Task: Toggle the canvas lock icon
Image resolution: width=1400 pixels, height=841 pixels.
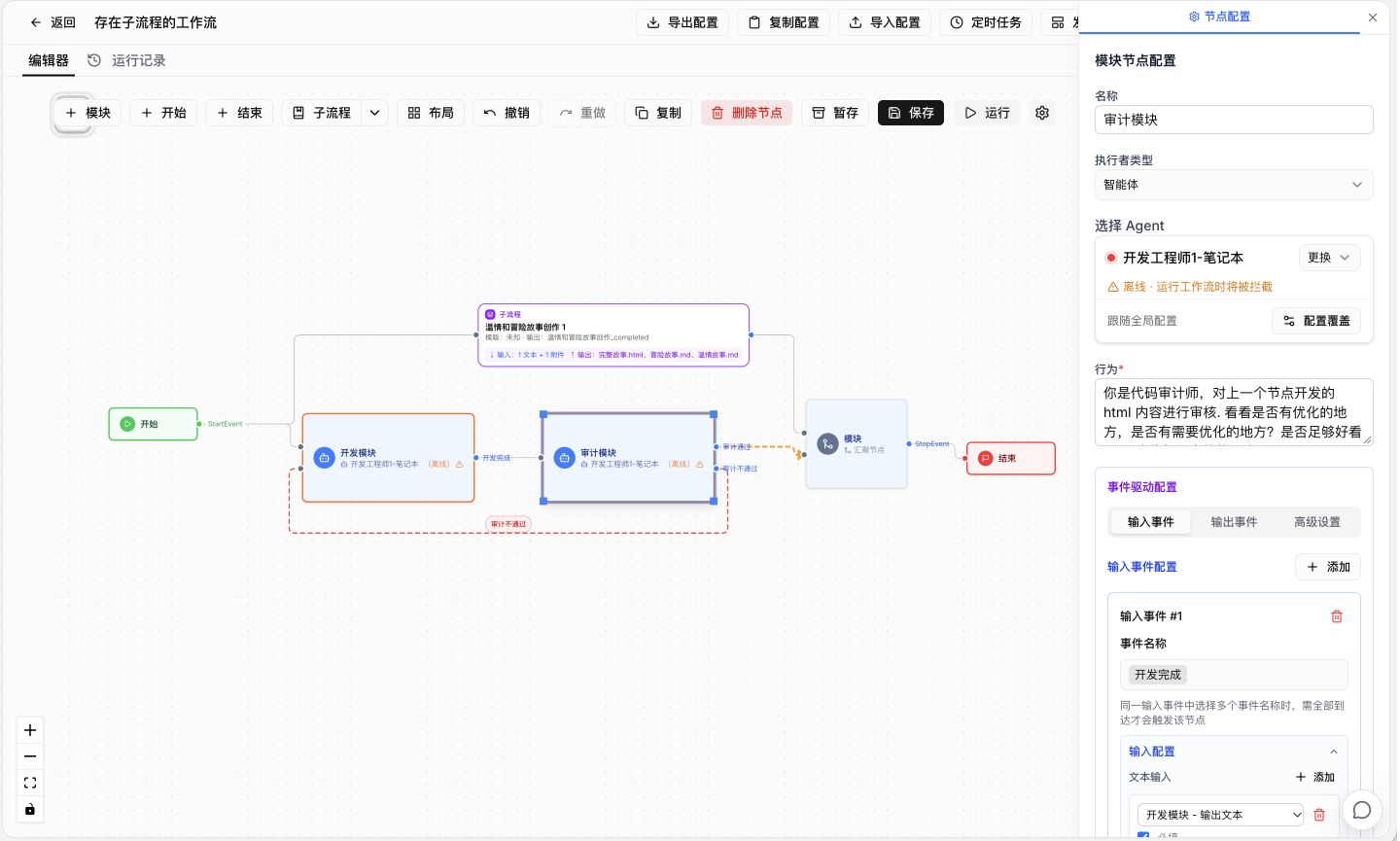Action: click(x=30, y=809)
